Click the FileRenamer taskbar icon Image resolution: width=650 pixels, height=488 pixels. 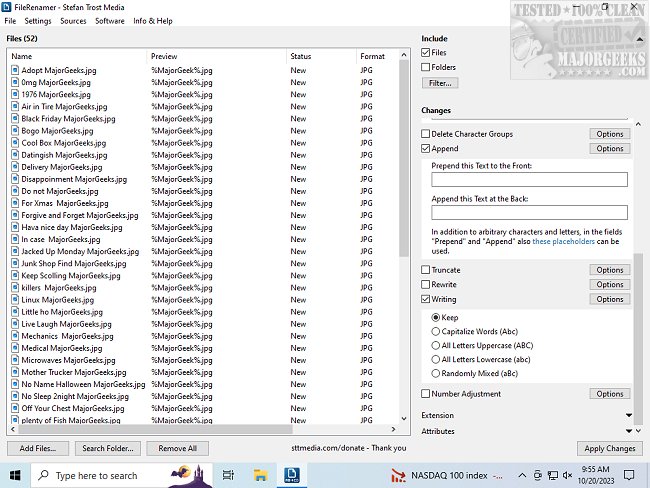[292, 475]
